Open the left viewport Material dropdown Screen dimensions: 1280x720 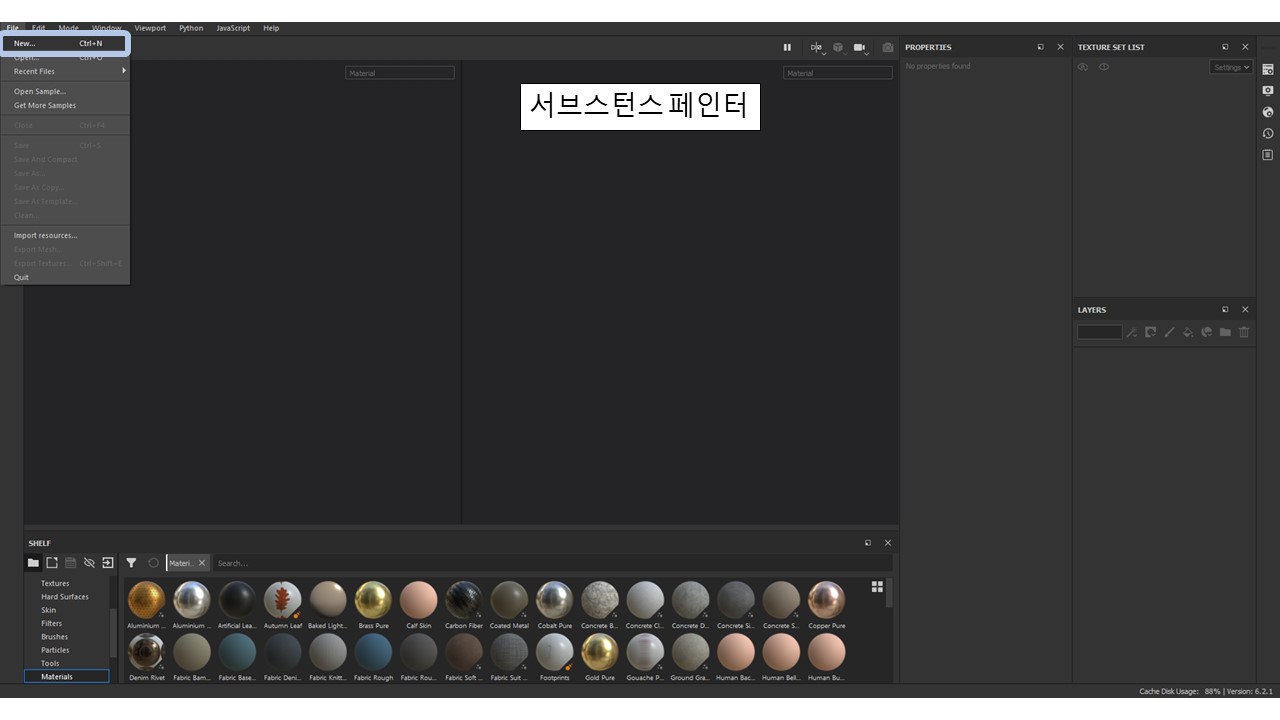click(400, 73)
